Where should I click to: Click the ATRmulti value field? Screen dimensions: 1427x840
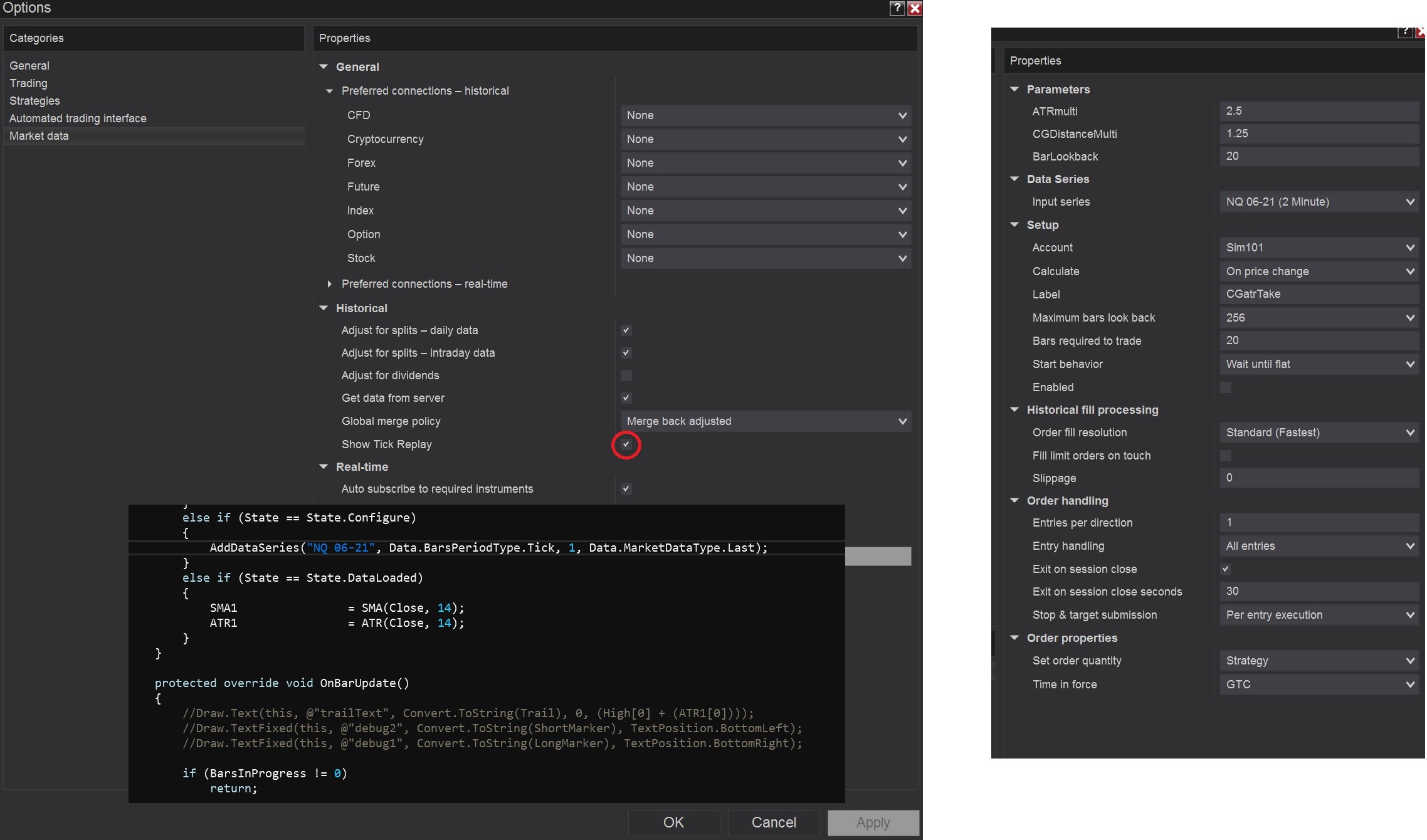coord(1319,111)
